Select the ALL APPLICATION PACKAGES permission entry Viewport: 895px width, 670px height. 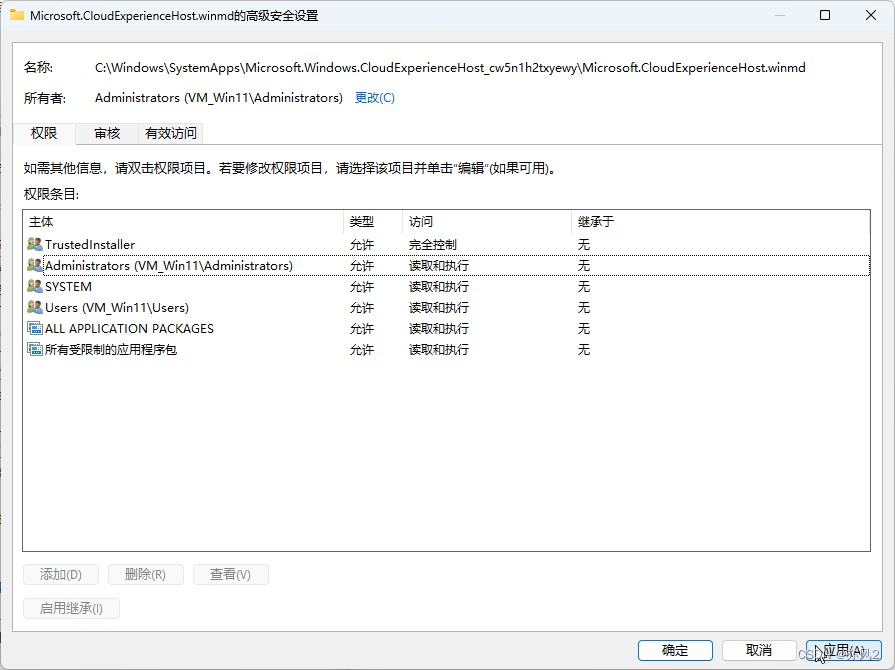(447, 329)
